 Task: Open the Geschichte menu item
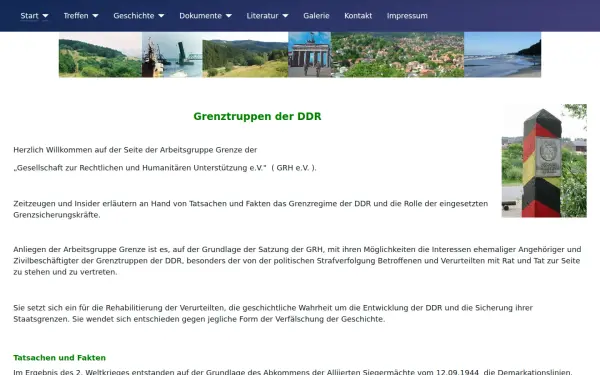[x=134, y=16]
